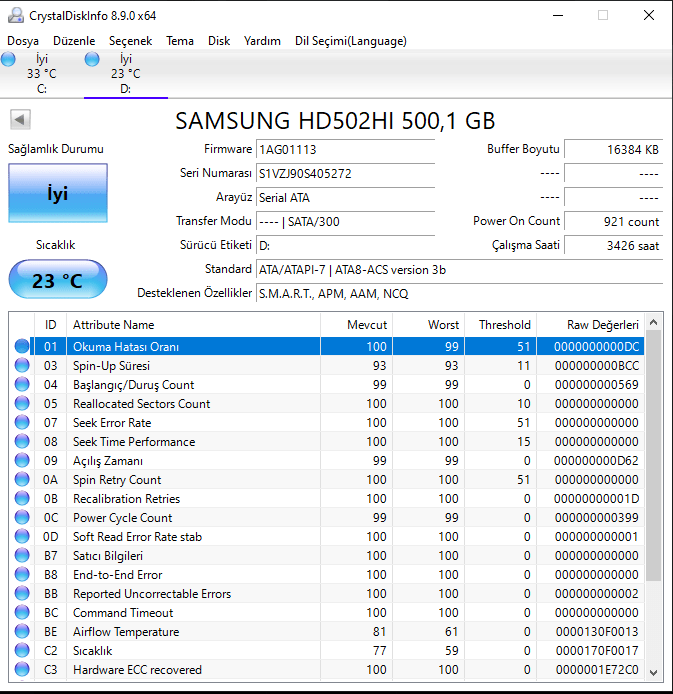Click the D: drive blue status orb
Screen dimensions: 673x694
click(x=92, y=59)
